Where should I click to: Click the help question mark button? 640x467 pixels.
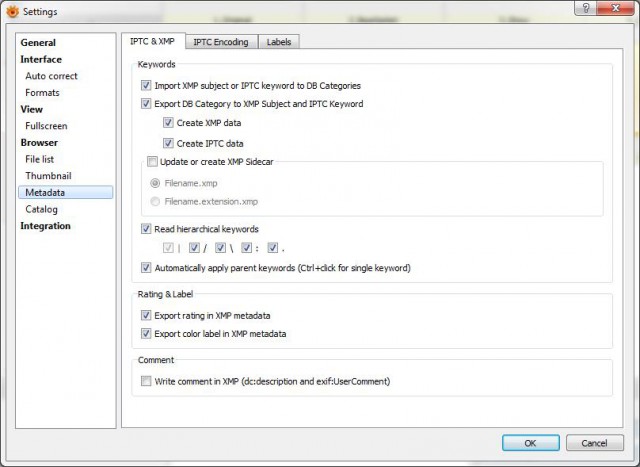(x=585, y=8)
